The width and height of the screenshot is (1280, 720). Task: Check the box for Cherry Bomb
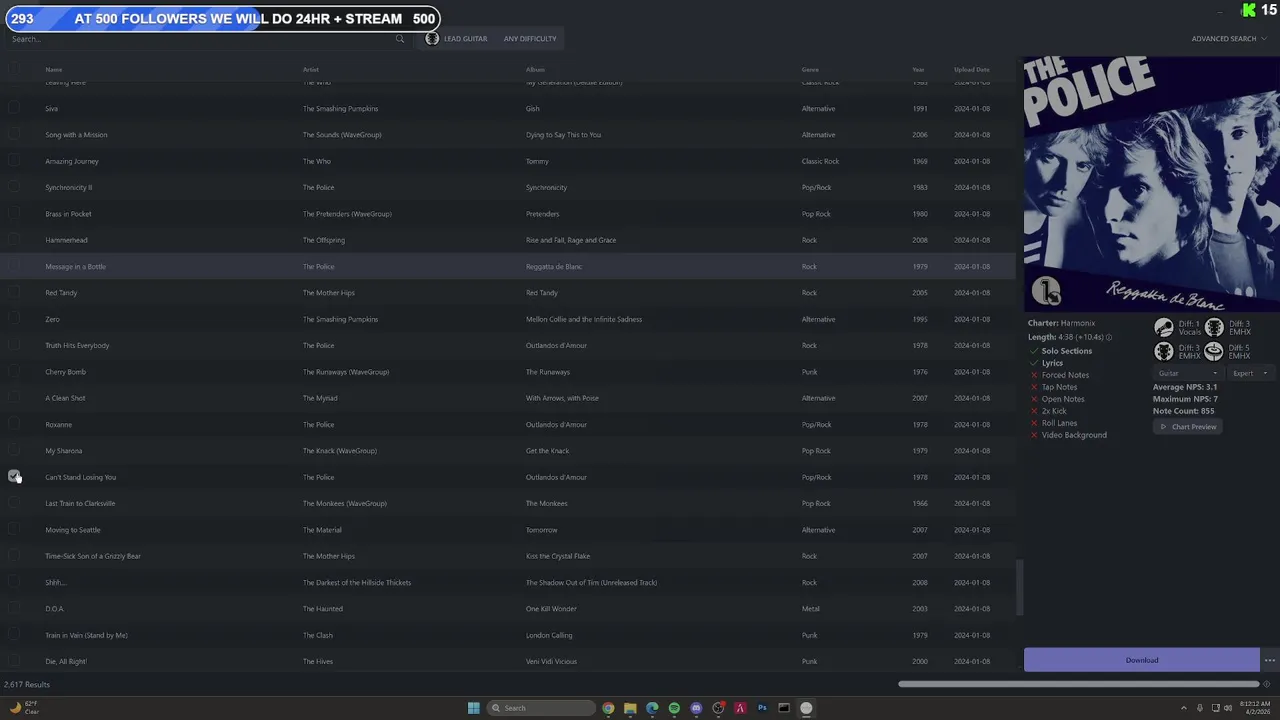coord(14,371)
